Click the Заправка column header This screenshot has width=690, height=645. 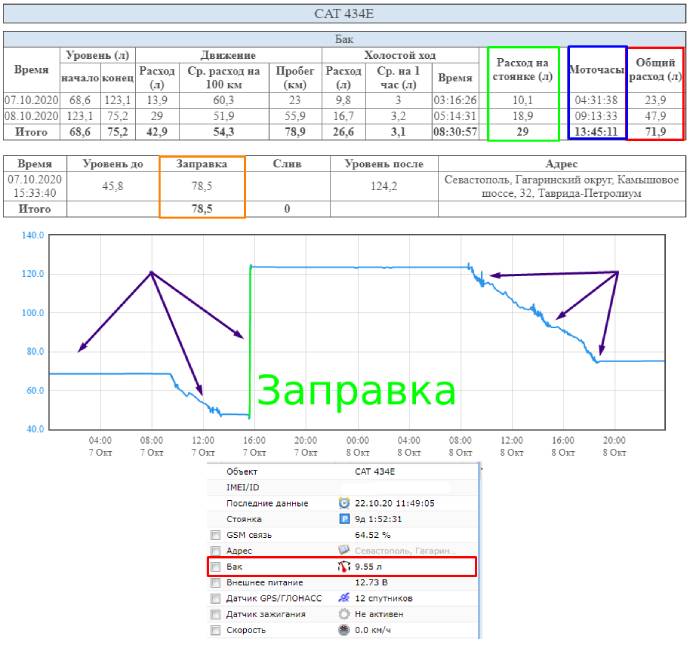[x=201, y=163]
